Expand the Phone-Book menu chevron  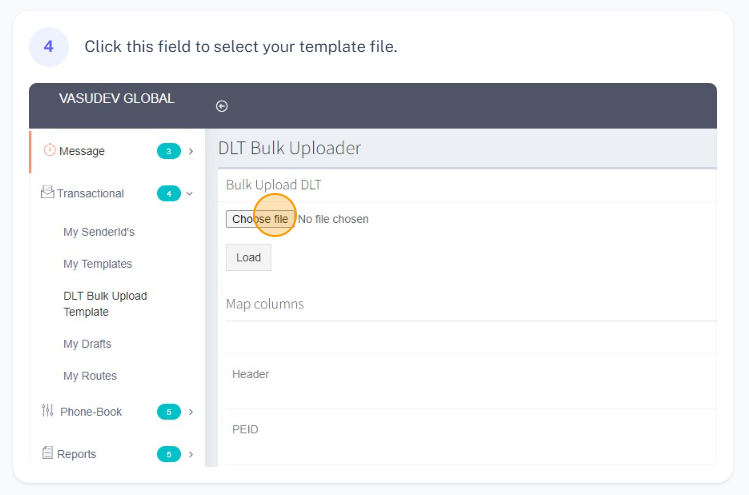point(191,412)
